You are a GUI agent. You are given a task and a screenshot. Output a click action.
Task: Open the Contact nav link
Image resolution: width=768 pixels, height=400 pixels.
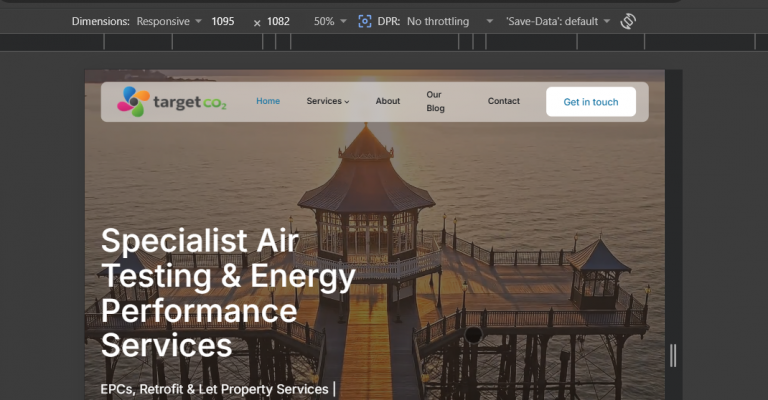[x=504, y=101]
